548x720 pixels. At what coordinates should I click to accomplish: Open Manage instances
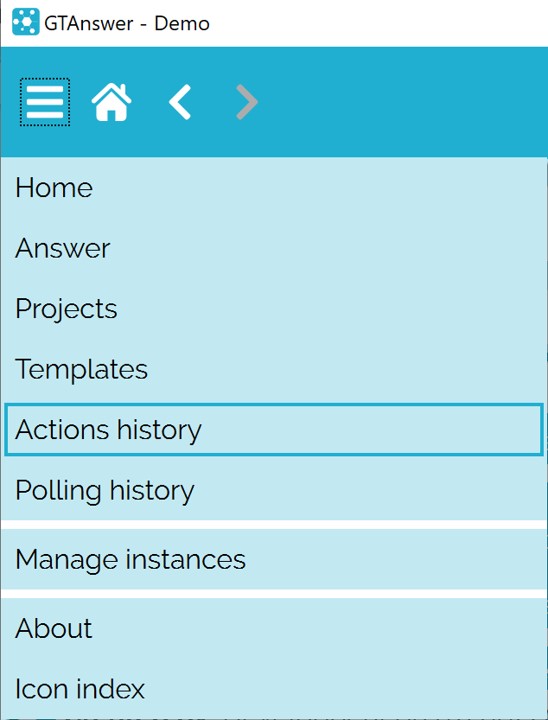pos(274,559)
